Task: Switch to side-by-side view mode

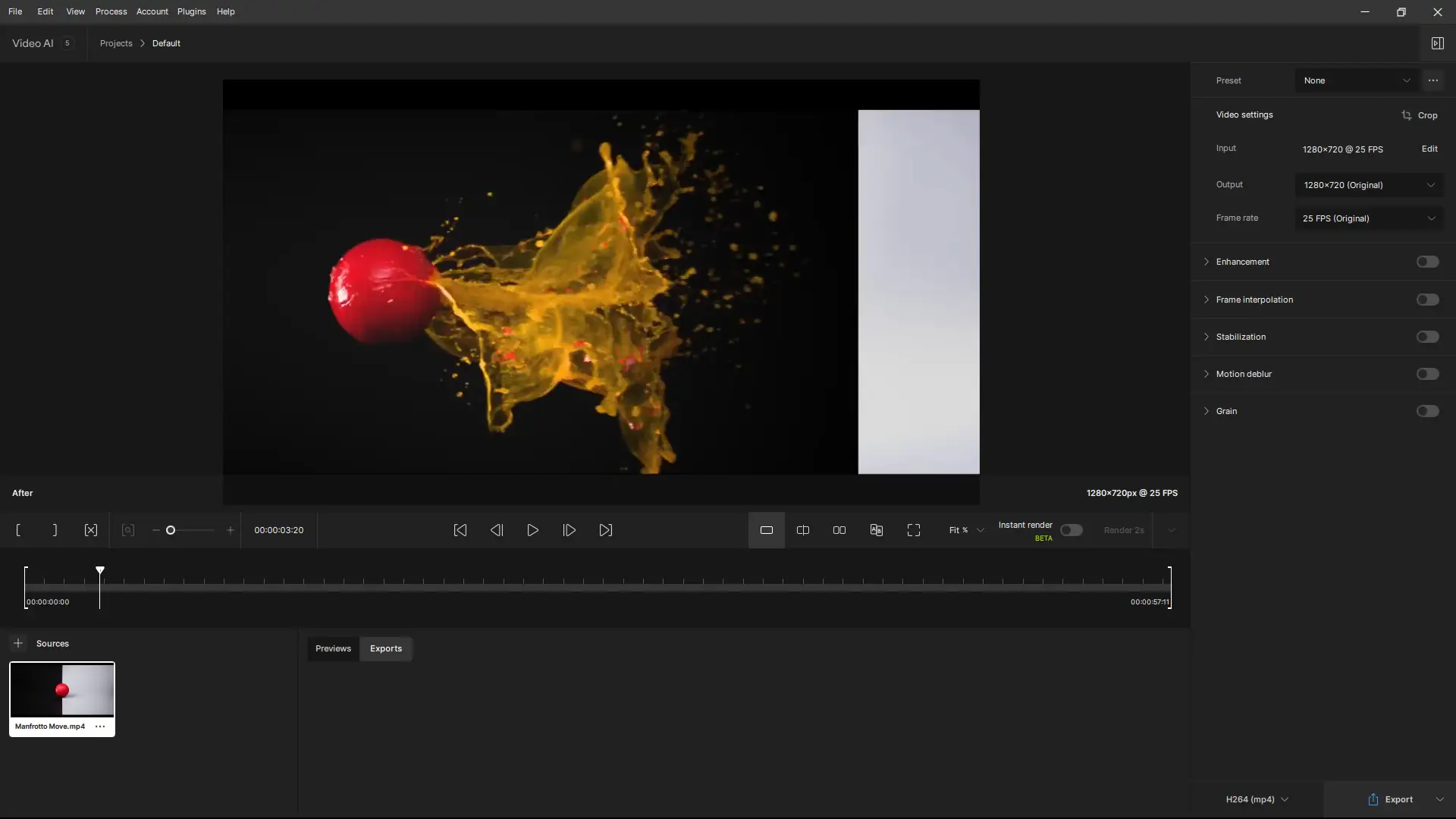Action: click(x=839, y=530)
